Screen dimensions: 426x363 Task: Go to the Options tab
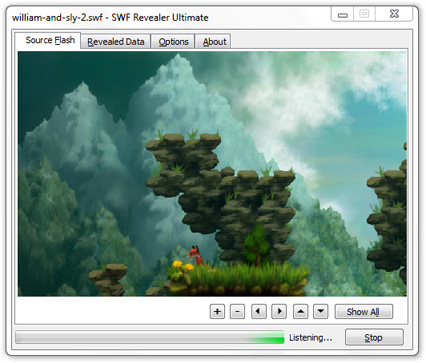pyautogui.click(x=173, y=42)
